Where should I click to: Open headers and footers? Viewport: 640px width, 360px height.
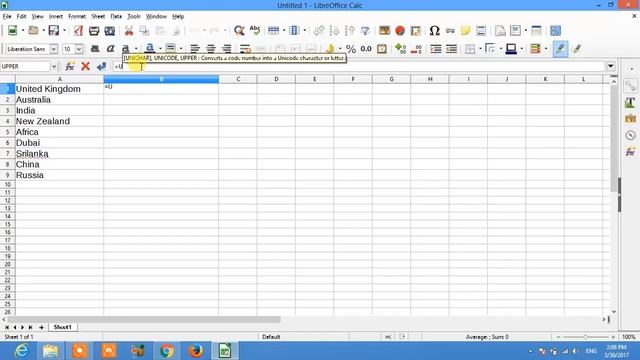[x=481, y=31]
